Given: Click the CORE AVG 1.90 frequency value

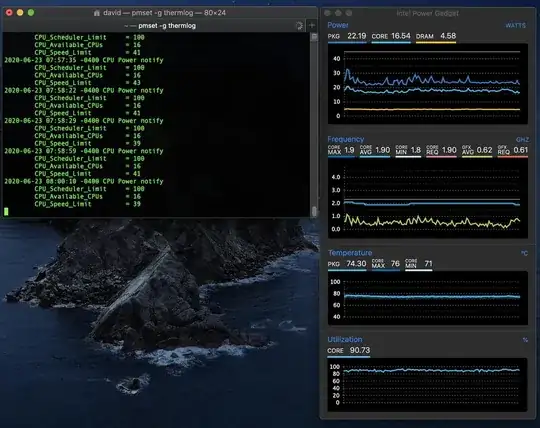Looking at the screenshot, I should [375, 150].
